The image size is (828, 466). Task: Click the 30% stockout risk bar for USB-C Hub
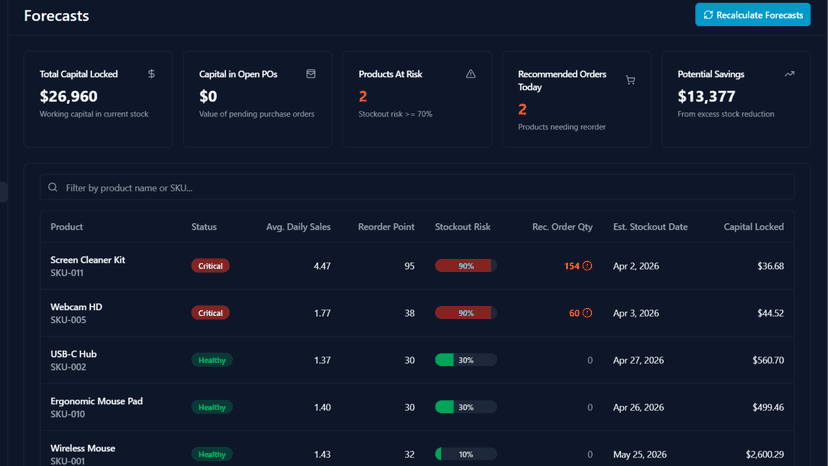click(466, 360)
